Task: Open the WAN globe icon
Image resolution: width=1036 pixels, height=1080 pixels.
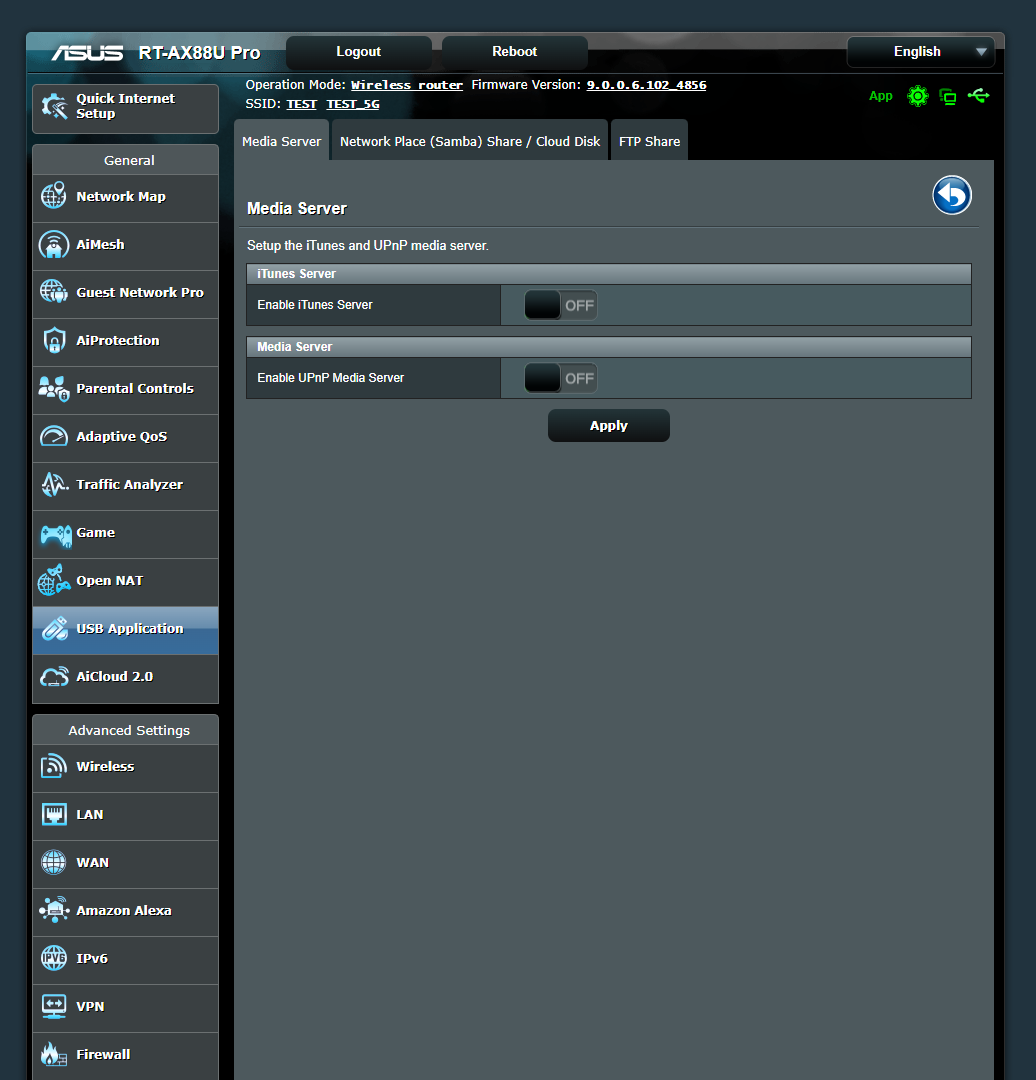Action: 54,862
